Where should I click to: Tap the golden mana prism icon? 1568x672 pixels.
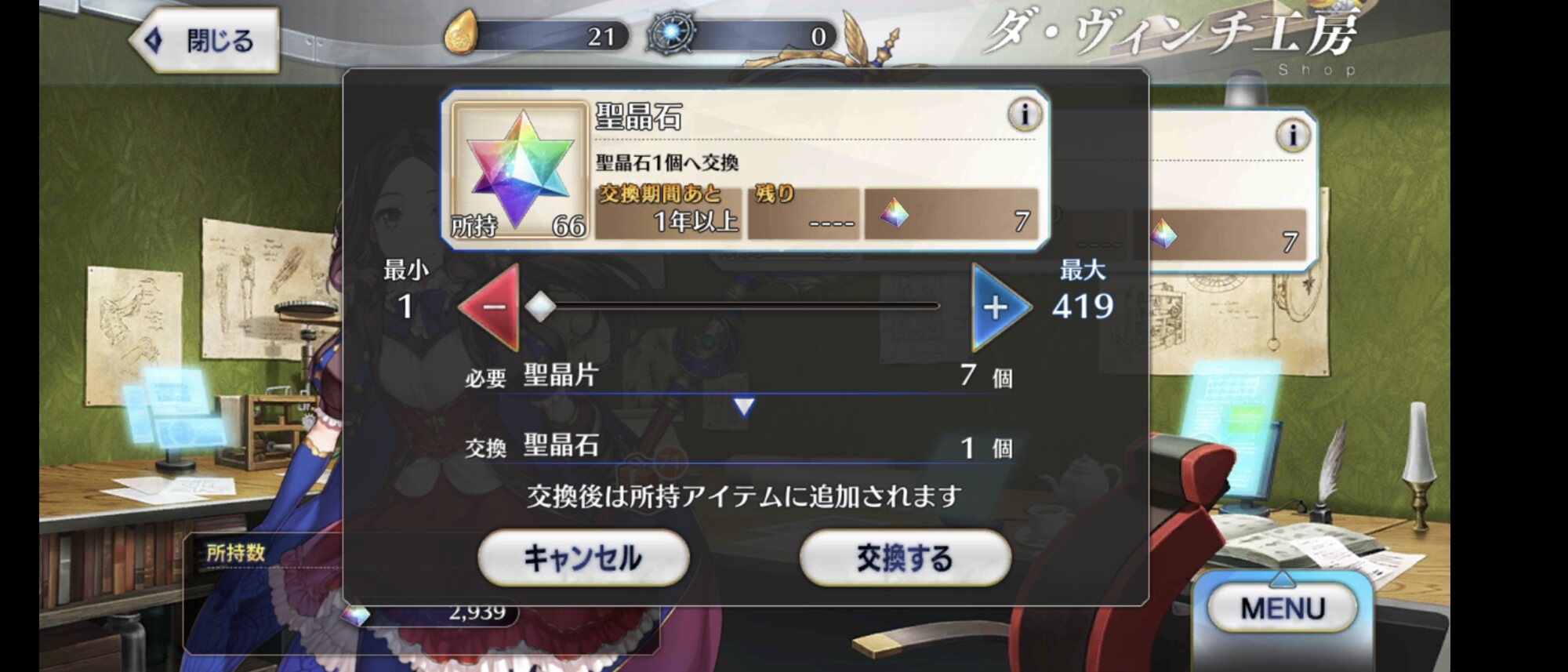coord(461,33)
